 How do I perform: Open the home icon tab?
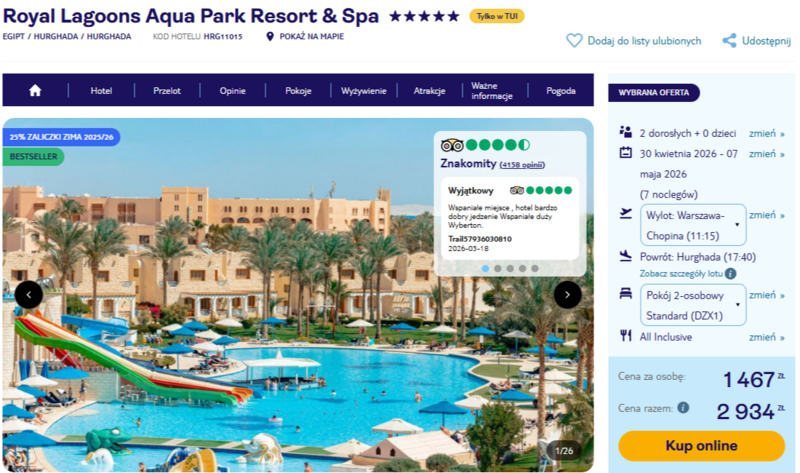[35, 90]
